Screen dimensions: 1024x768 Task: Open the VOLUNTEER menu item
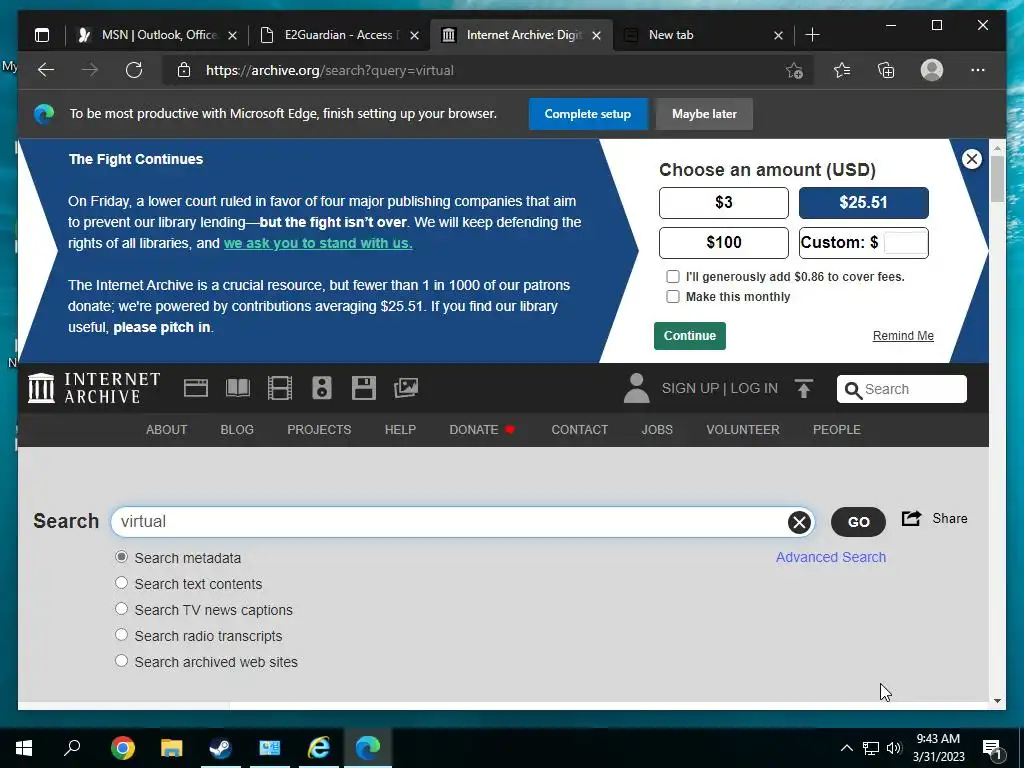tap(743, 430)
